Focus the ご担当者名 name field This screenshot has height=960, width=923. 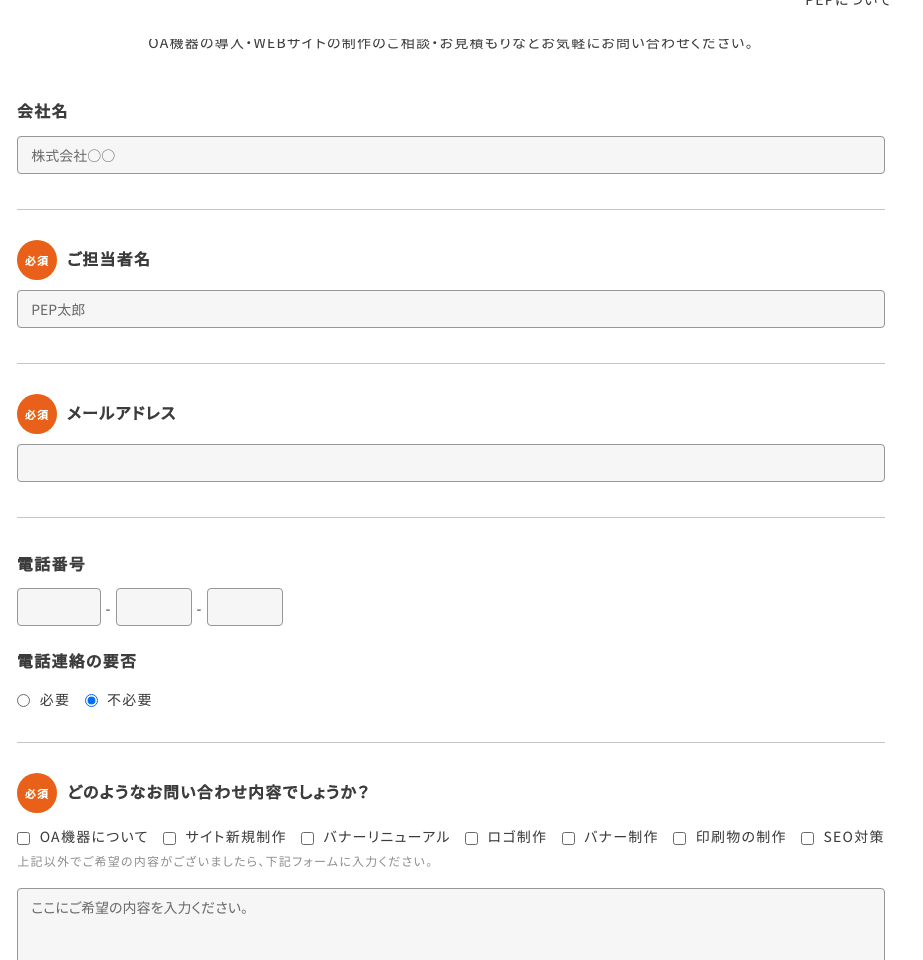(450, 309)
